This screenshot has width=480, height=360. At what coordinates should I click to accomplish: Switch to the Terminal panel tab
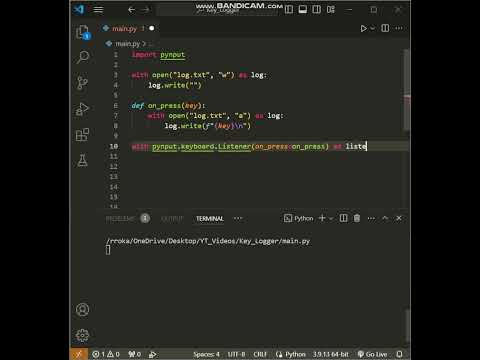click(x=210, y=219)
